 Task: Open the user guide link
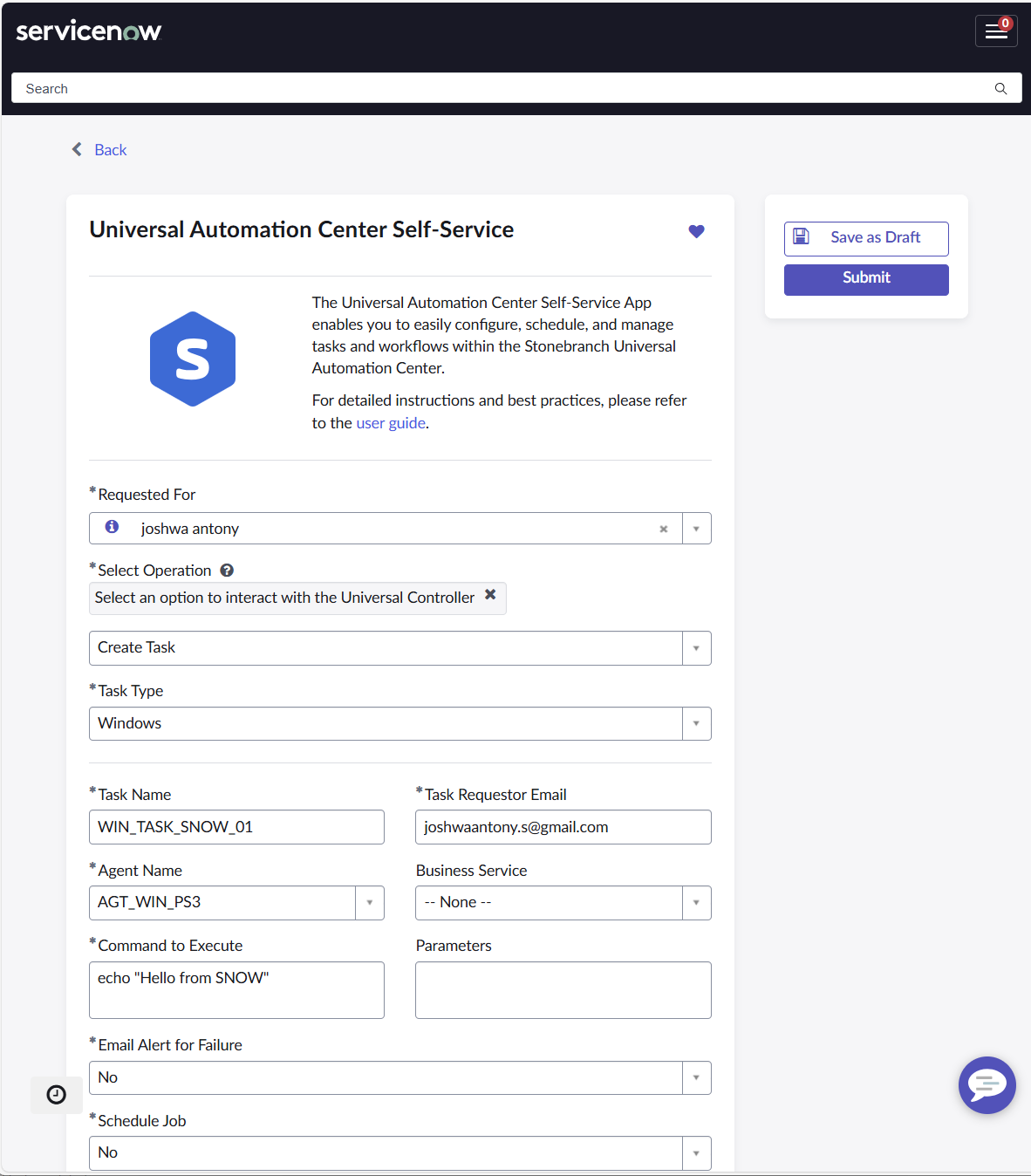tap(391, 423)
